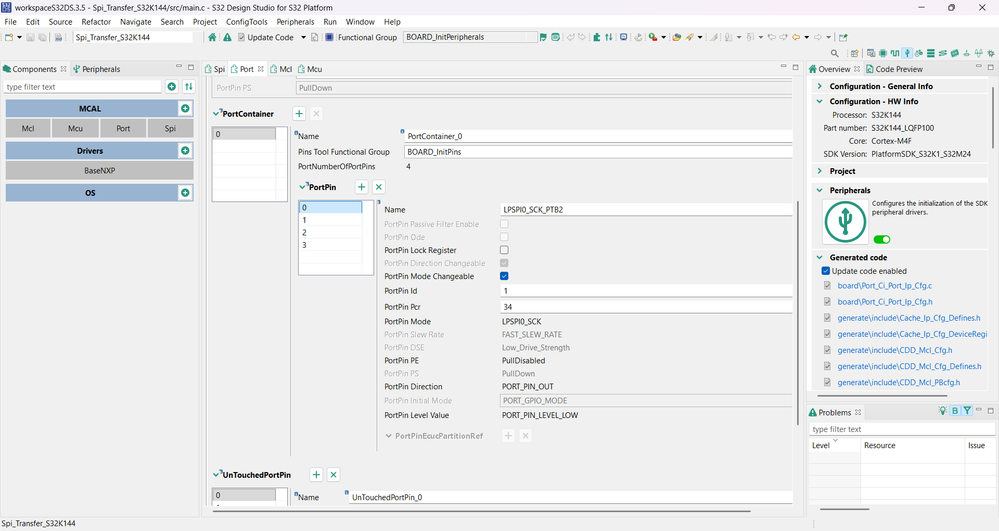
Task: Toggle checkbox beside generate\include\CDD_Mcl_Cfg.h
Action: click(x=827, y=350)
